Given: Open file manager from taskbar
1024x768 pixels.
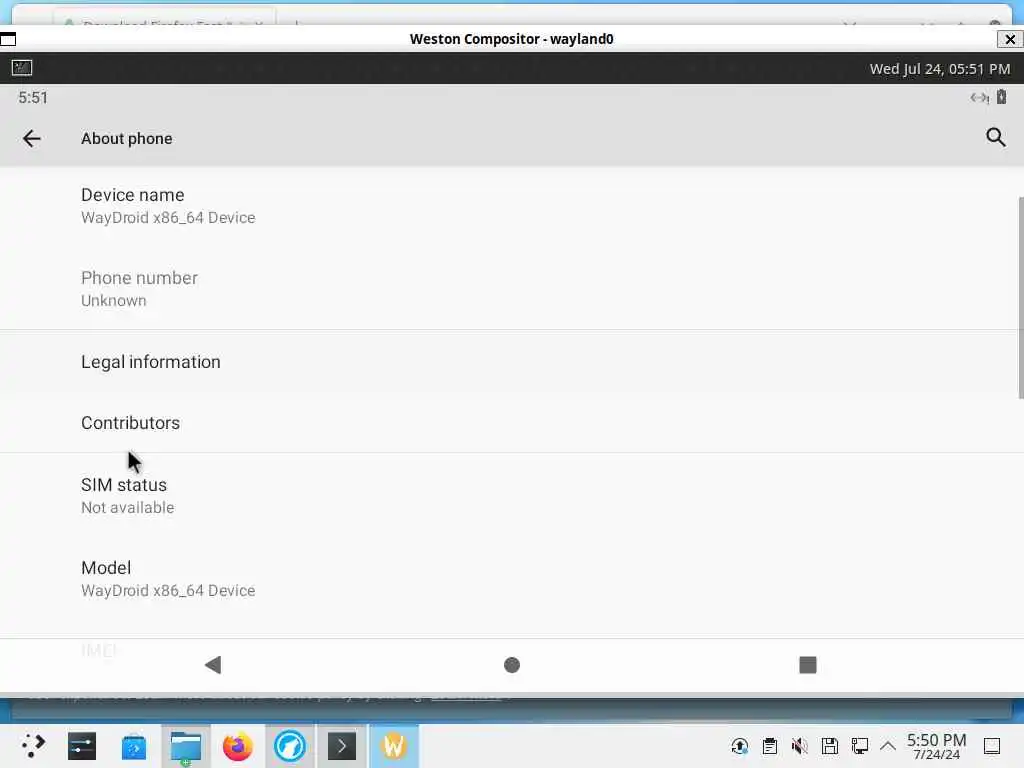Looking at the screenshot, I should pyautogui.click(x=186, y=746).
